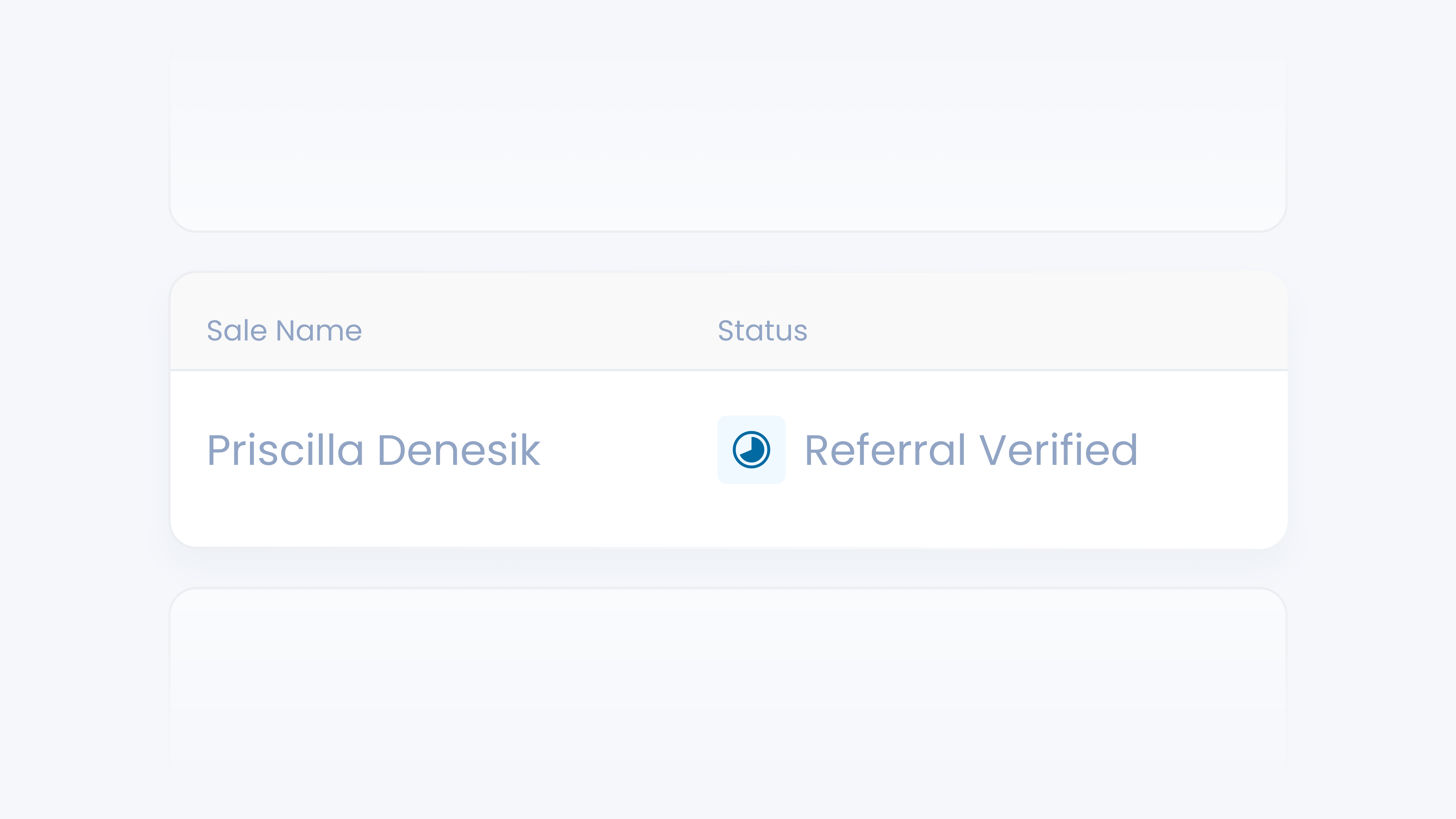Click blank row area between name and status

(x=628, y=450)
